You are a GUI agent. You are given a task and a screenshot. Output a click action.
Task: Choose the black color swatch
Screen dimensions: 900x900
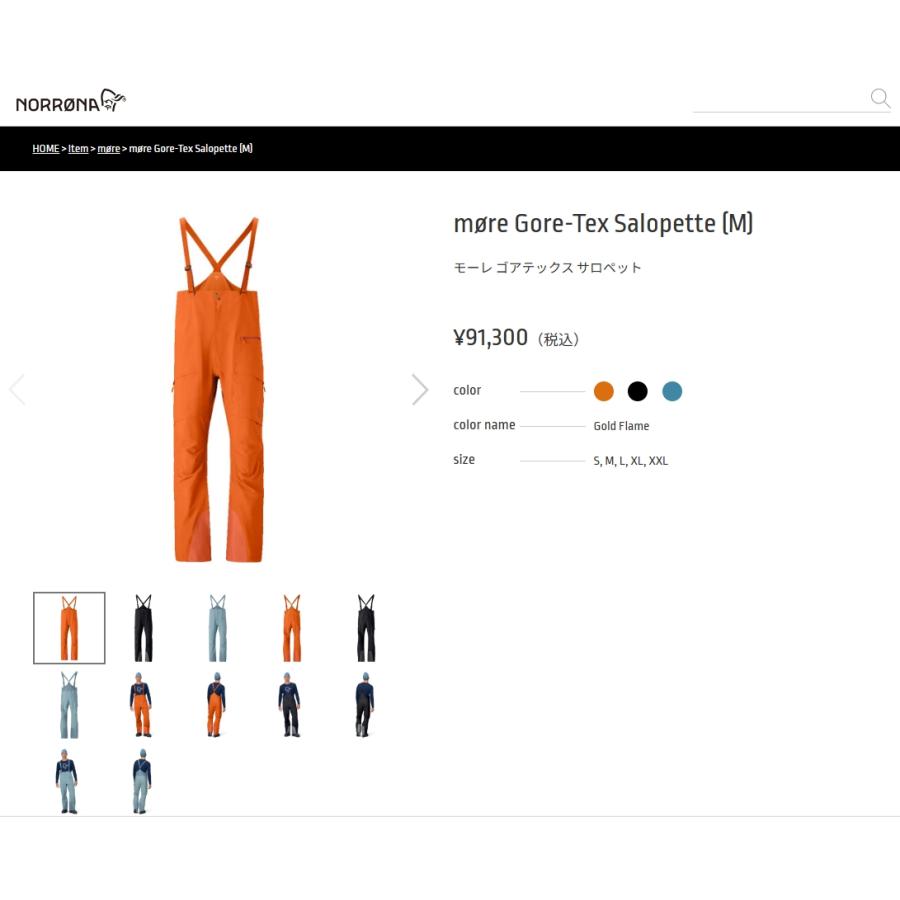click(x=637, y=391)
